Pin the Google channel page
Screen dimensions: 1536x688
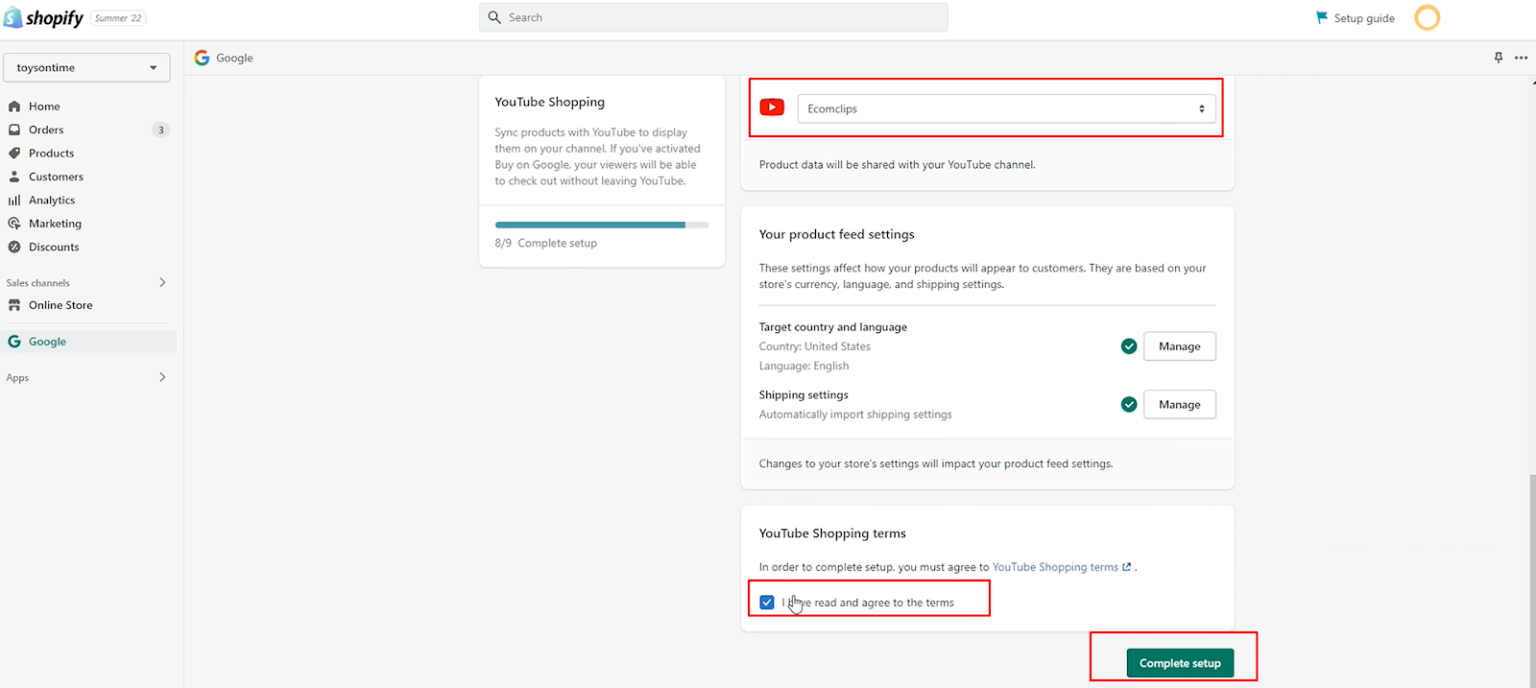1497,58
